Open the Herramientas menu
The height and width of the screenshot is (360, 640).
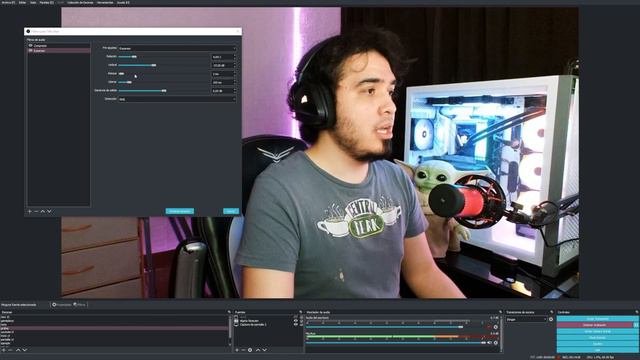click(x=105, y=2)
